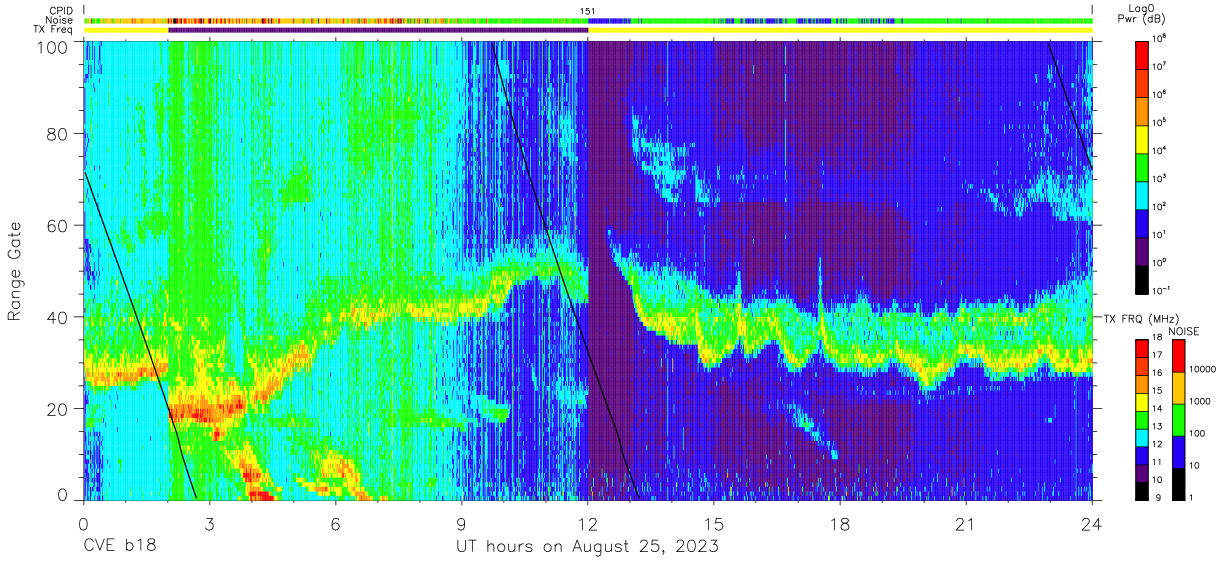Viewport: 1228px width, 567px height.
Task: Click 'UT hours on August 25, 2023' title
Action: point(588,547)
